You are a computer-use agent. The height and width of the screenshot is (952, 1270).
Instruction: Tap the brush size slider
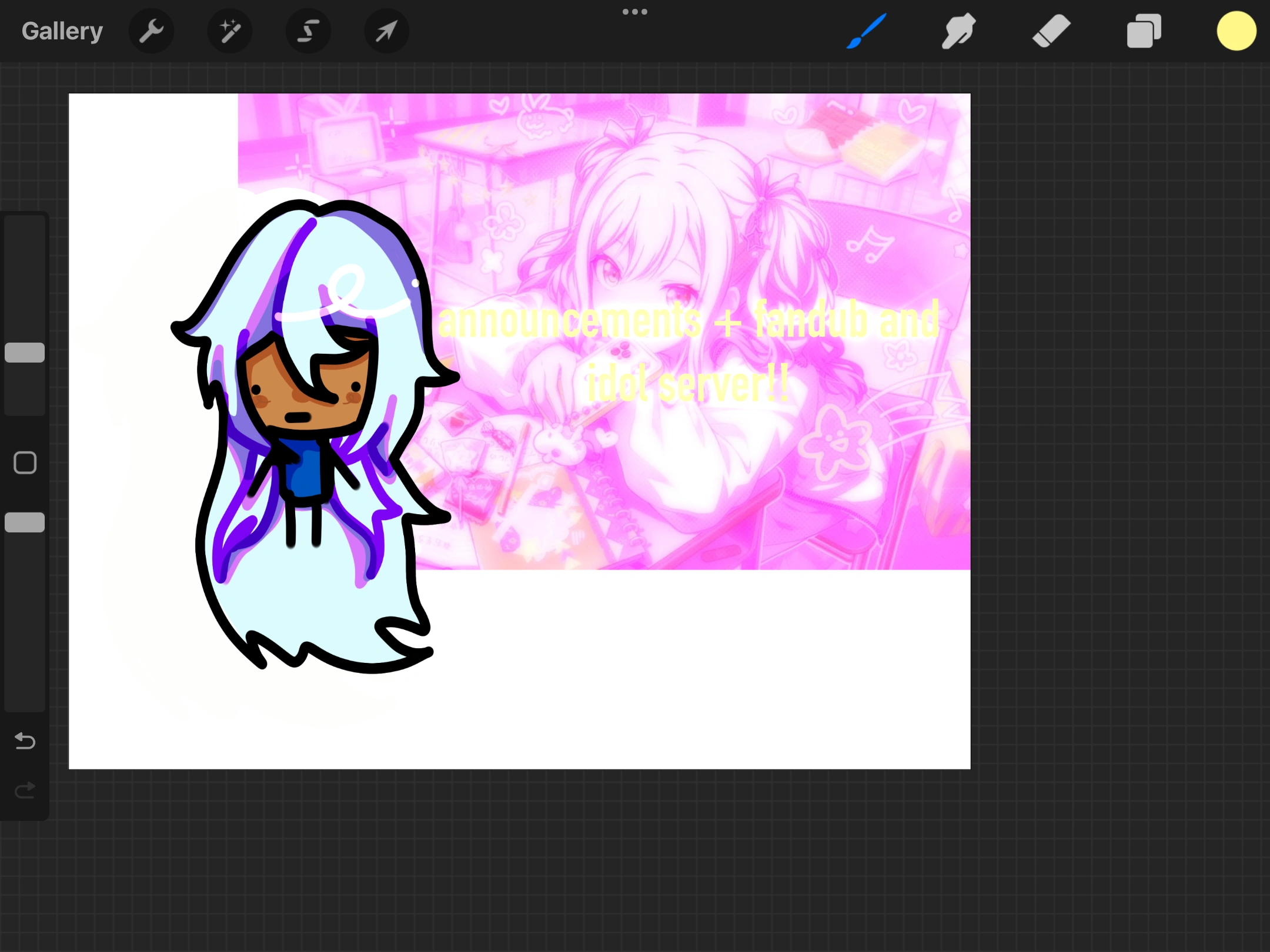(25, 351)
